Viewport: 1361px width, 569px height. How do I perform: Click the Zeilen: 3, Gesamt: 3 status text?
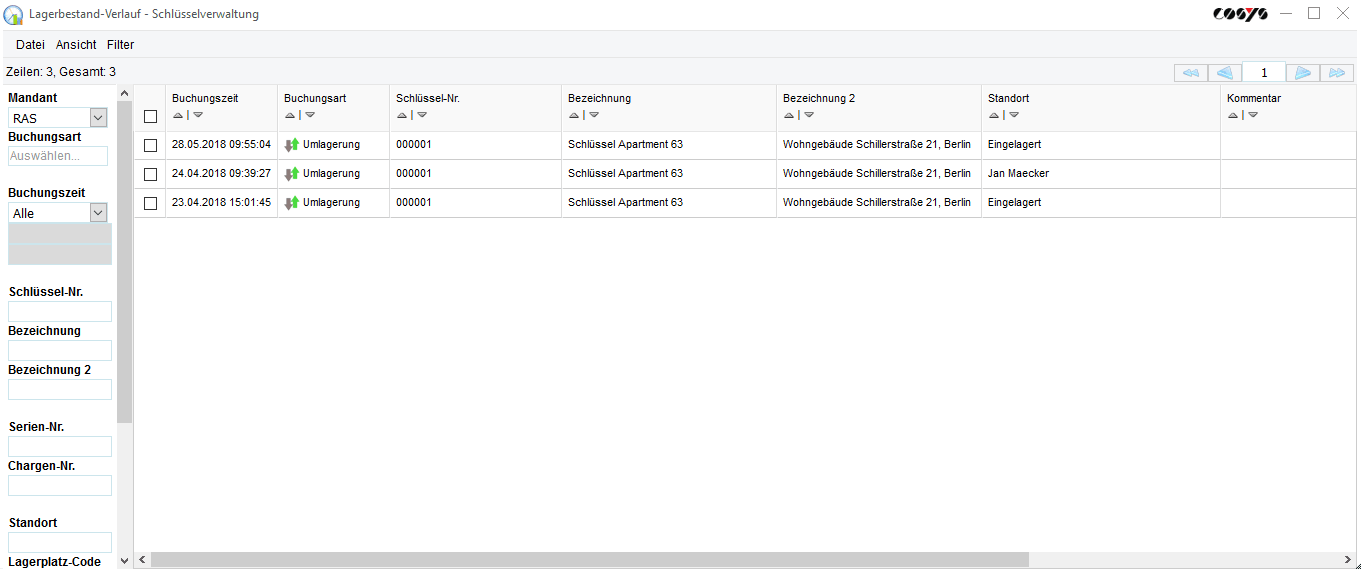(x=61, y=72)
